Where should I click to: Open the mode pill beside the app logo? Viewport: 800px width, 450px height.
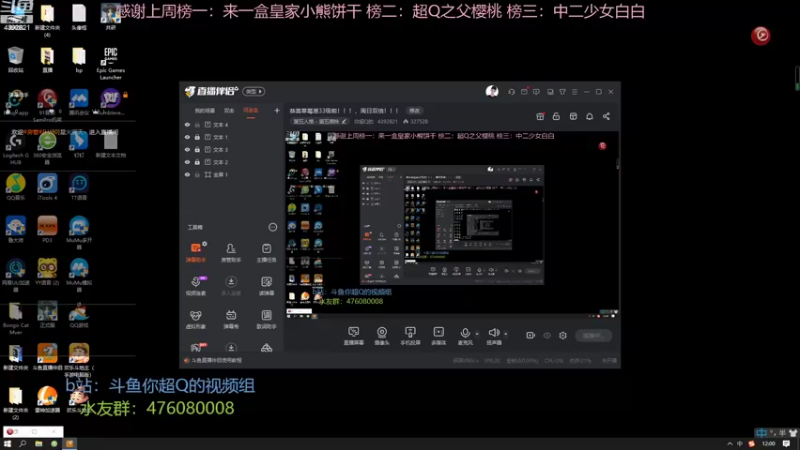(254, 91)
